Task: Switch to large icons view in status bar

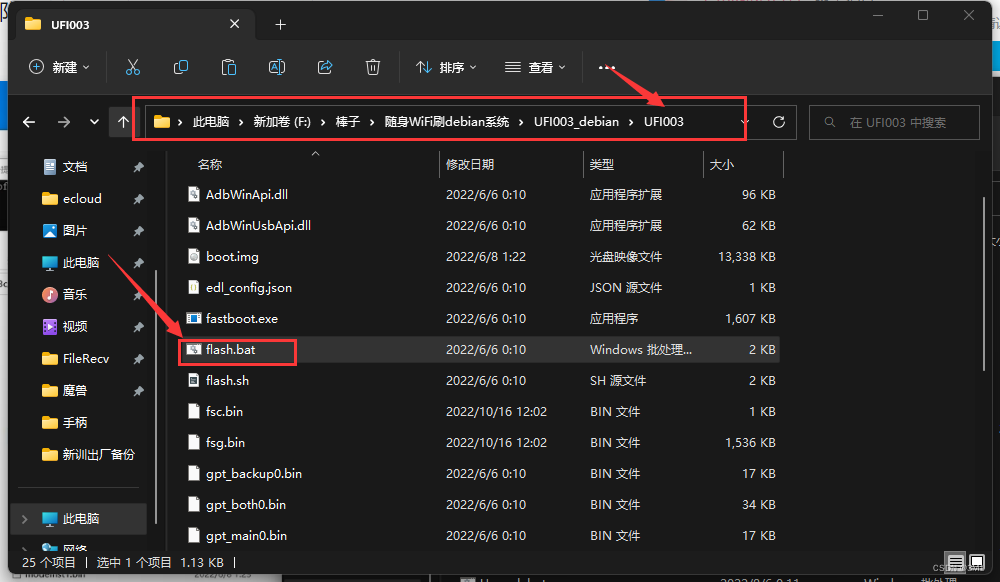Action: coord(976,562)
